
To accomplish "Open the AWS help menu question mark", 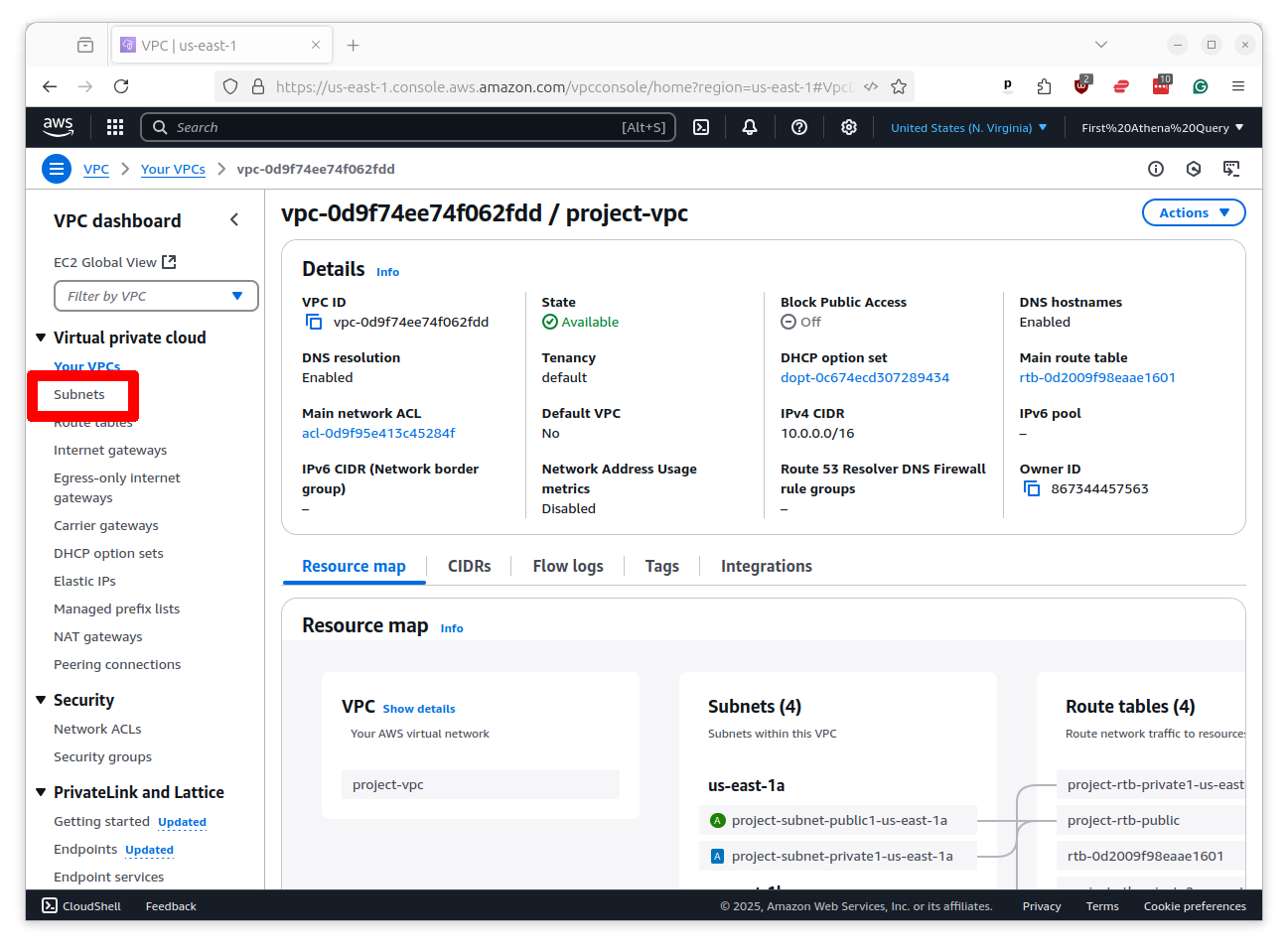I will coord(799,127).
